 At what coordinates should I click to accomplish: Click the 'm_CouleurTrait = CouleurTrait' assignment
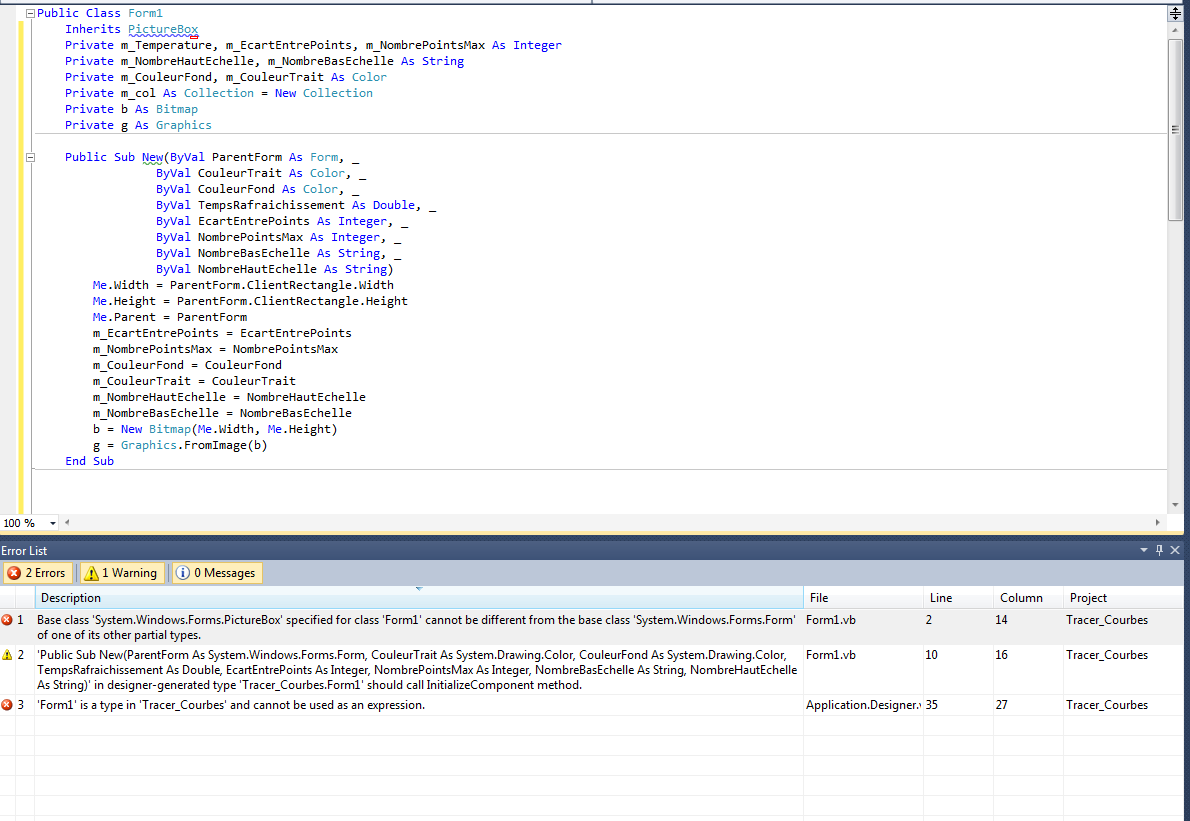point(194,381)
